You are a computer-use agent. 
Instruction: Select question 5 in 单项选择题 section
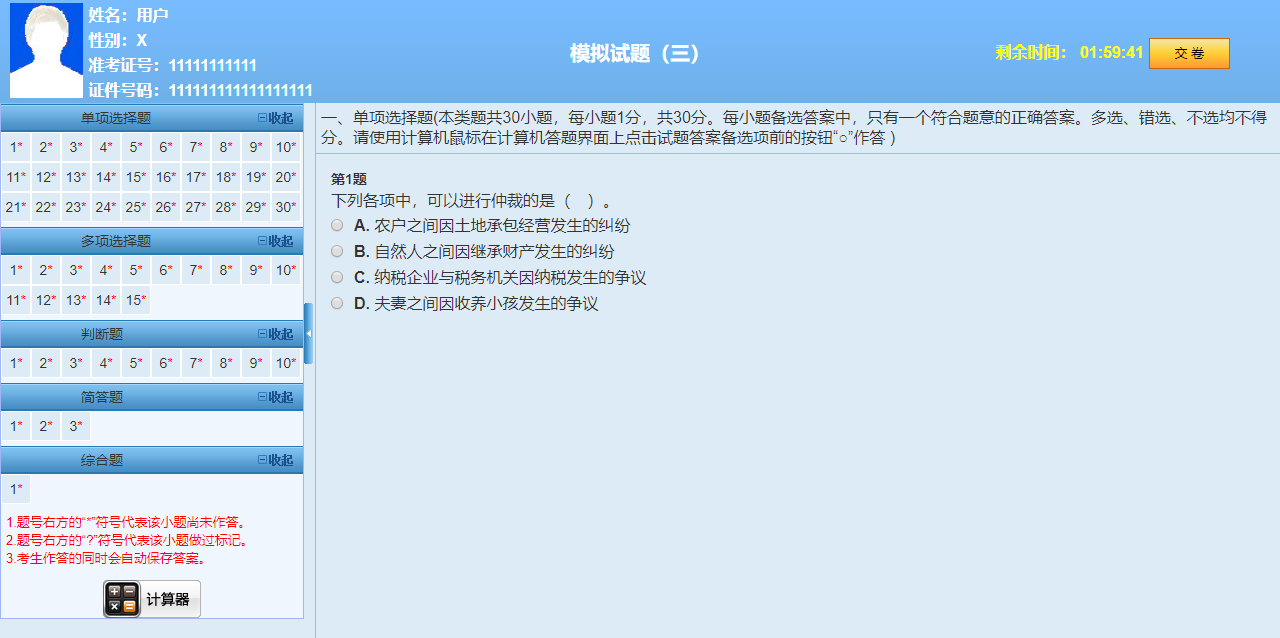(x=135, y=147)
